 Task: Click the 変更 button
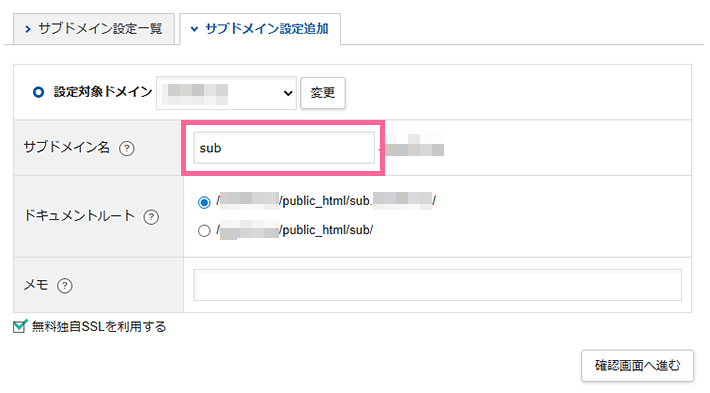pos(323,93)
